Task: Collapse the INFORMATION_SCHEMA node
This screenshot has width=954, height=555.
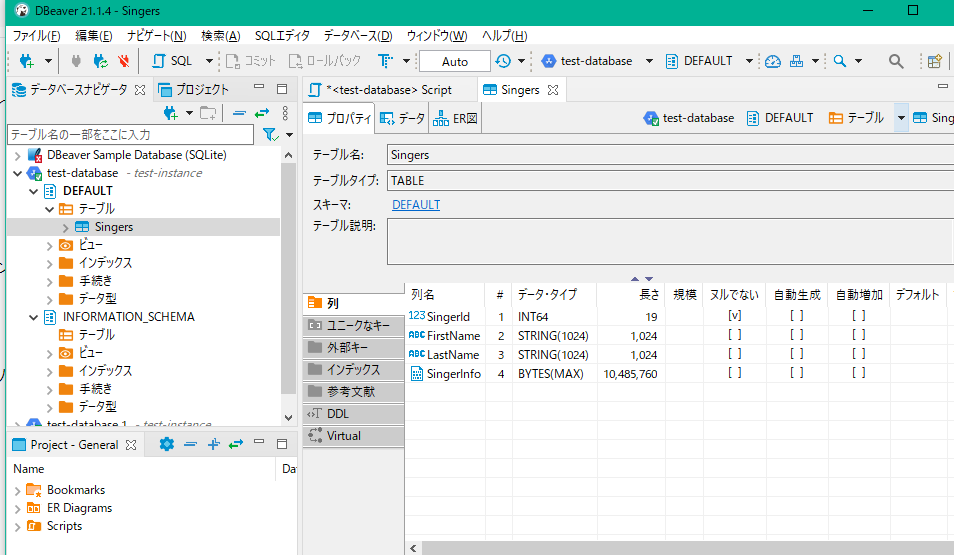Action: pos(33,317)
